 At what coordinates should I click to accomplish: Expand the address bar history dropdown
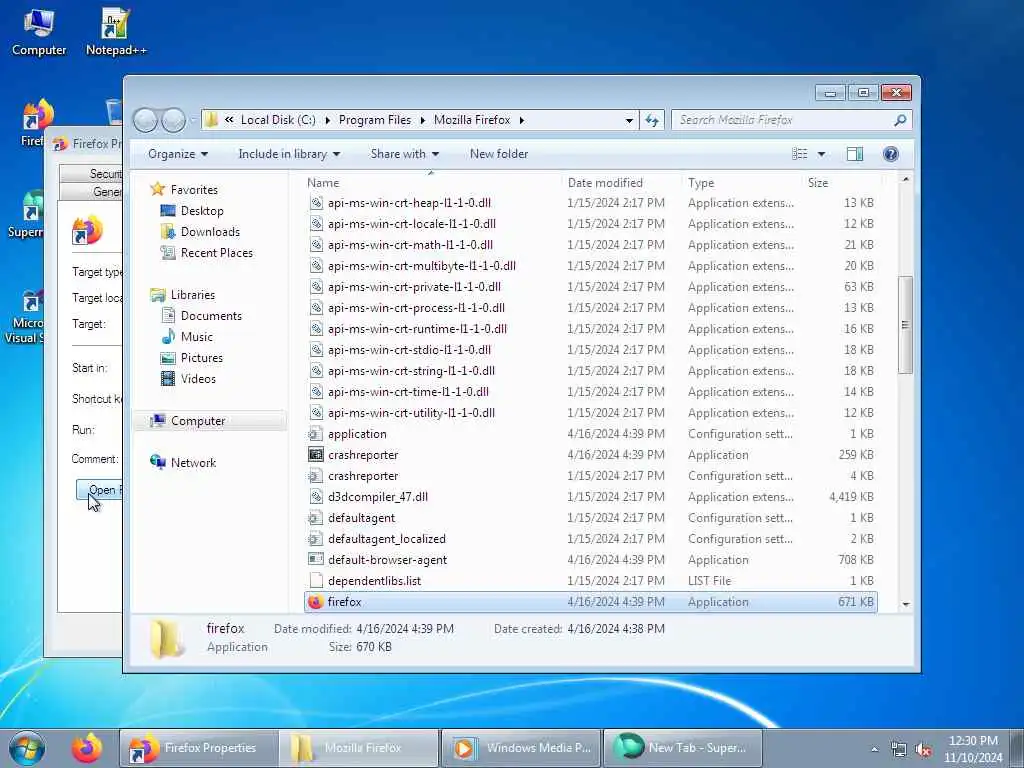tap(629, 120)
